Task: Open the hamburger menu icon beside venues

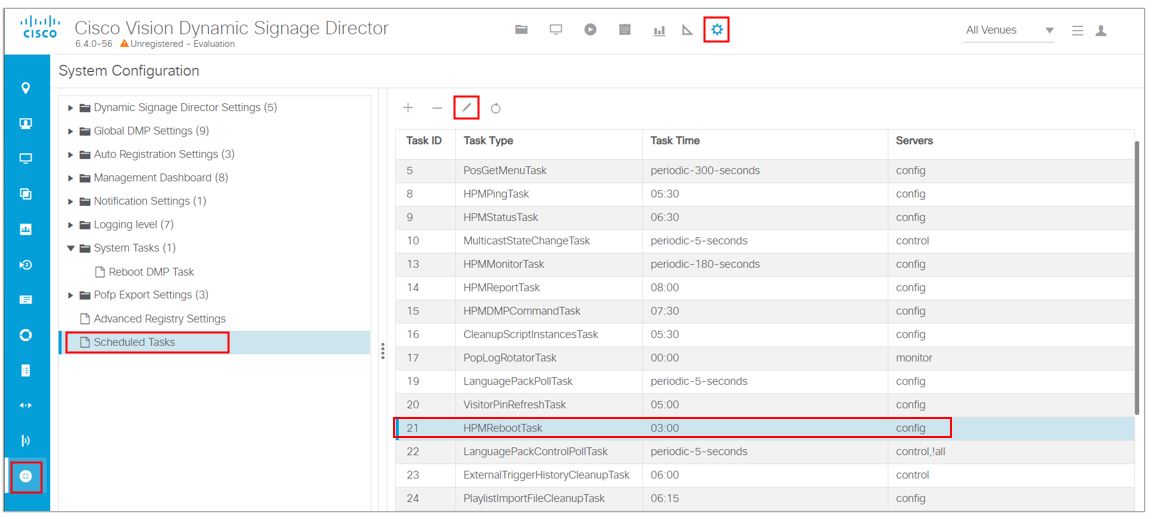Action: (x=1078, y=31)
